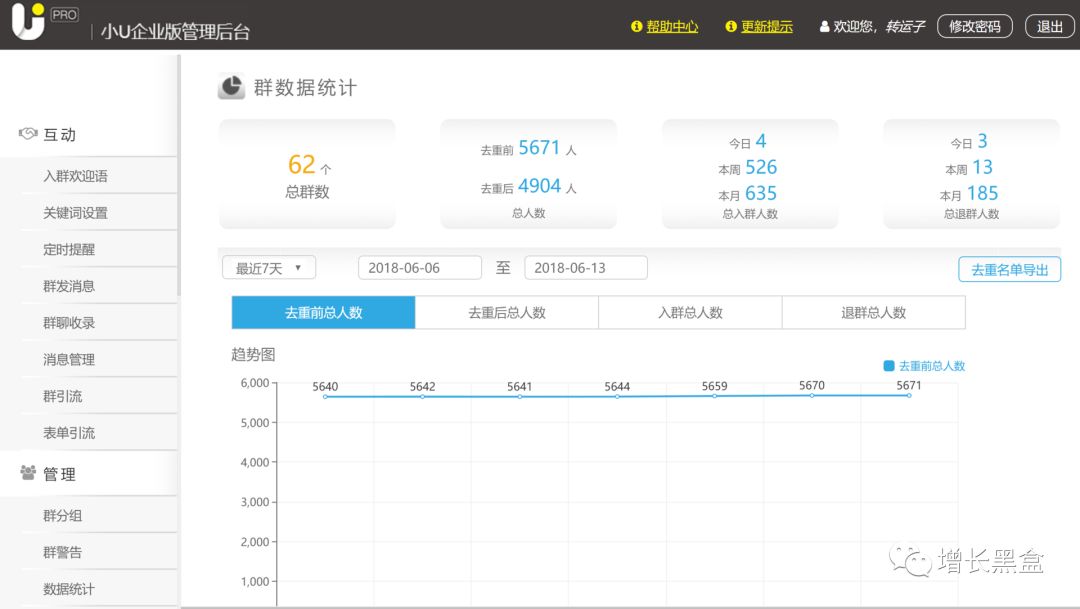Open 表单引流 in the sidebar
Viewport: 1080px width, 609px height.
coord(69,433)
